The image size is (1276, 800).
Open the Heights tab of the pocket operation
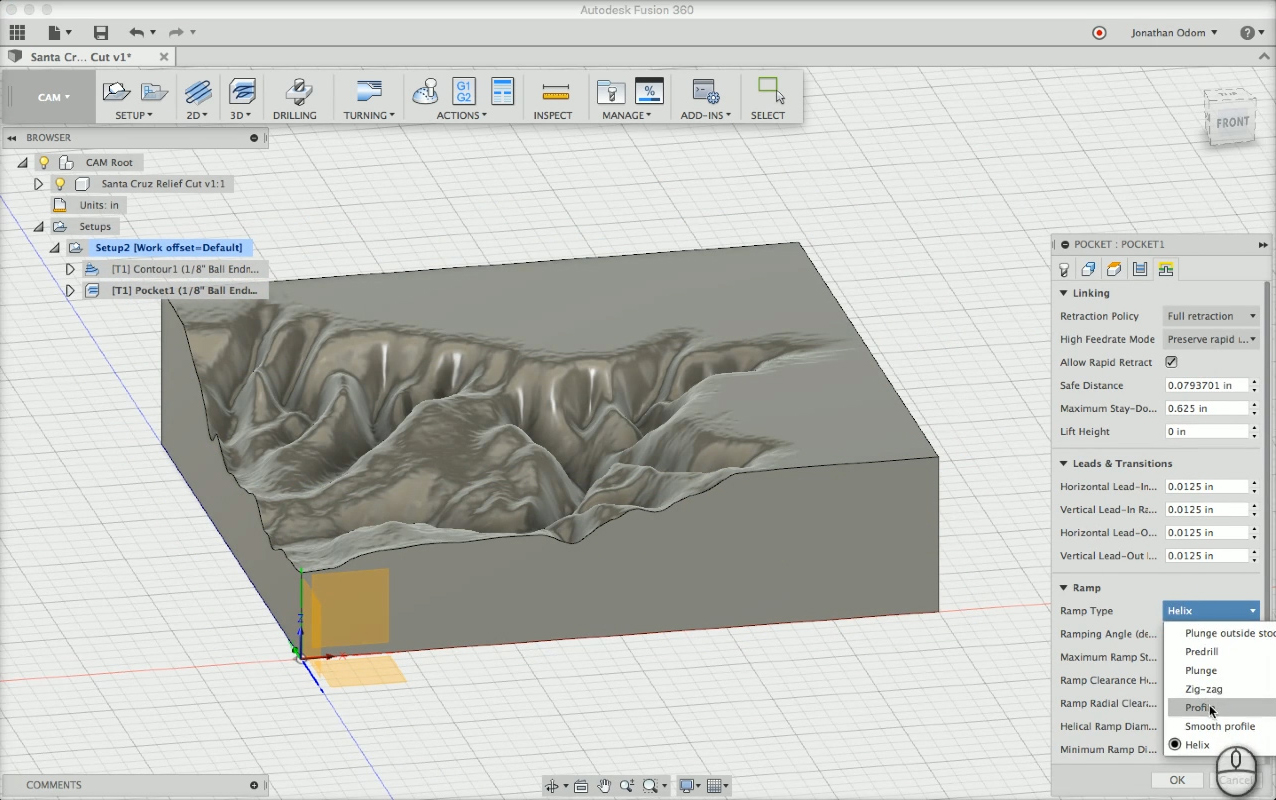point(1113,269)
